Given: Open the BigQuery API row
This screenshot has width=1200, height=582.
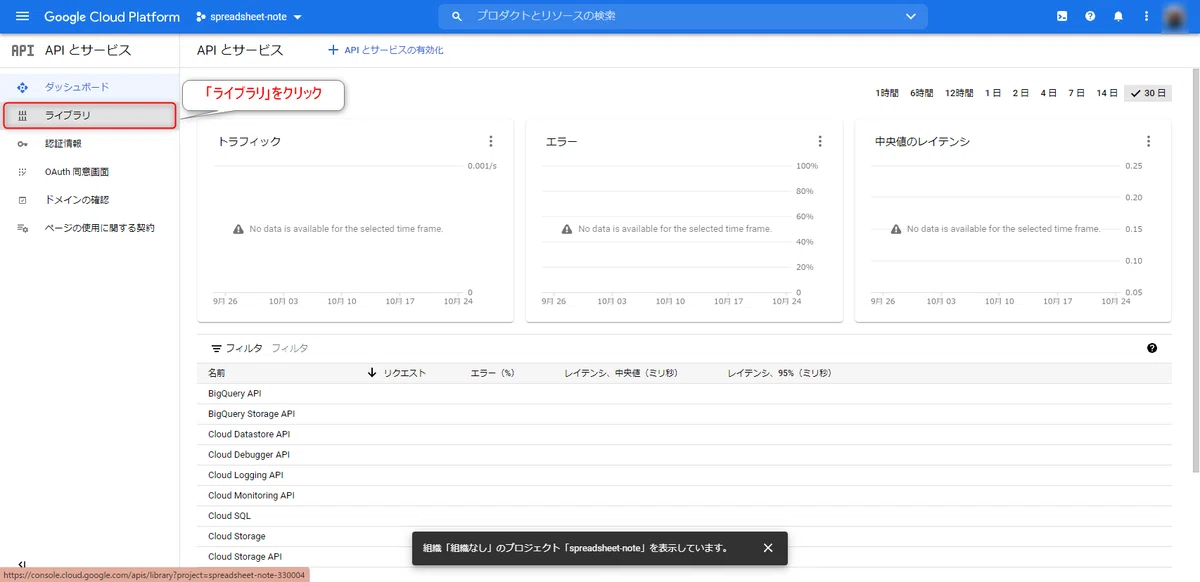Looking at the screenshot, I should 684,394.
